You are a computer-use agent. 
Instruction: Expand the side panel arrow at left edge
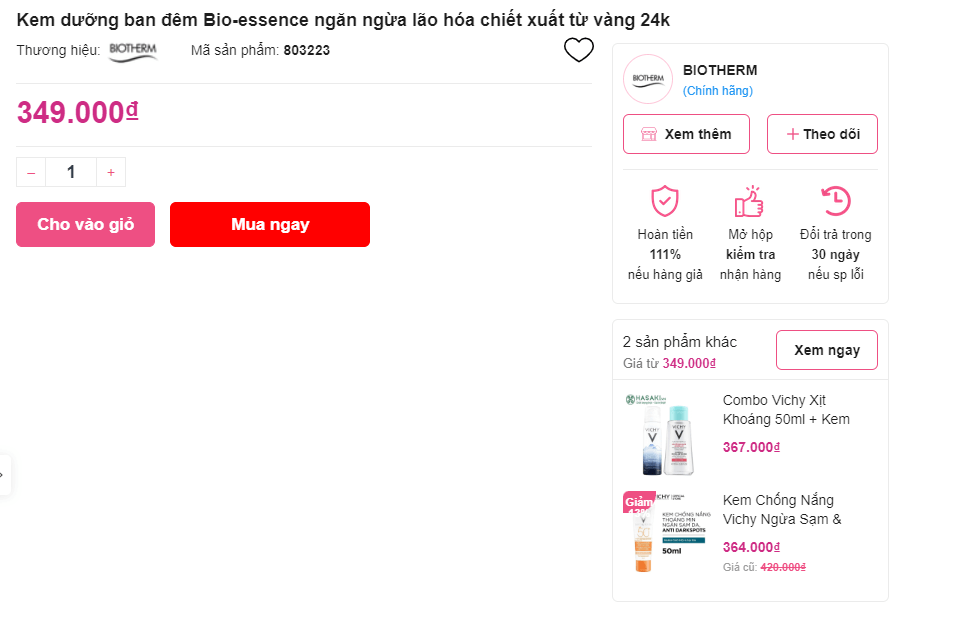tap(3, 474)
